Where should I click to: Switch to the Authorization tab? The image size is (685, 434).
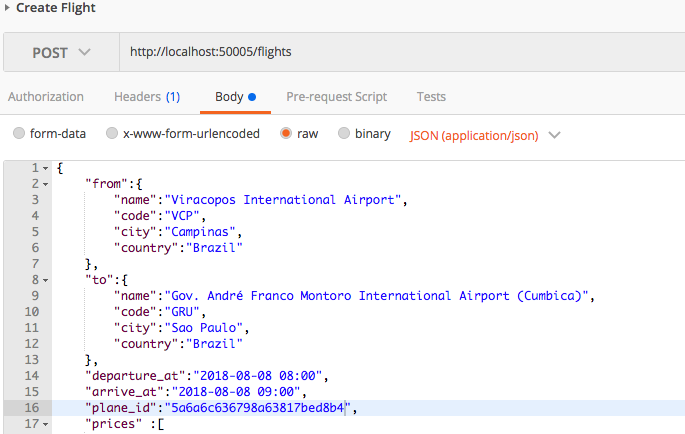click(46, 97)
